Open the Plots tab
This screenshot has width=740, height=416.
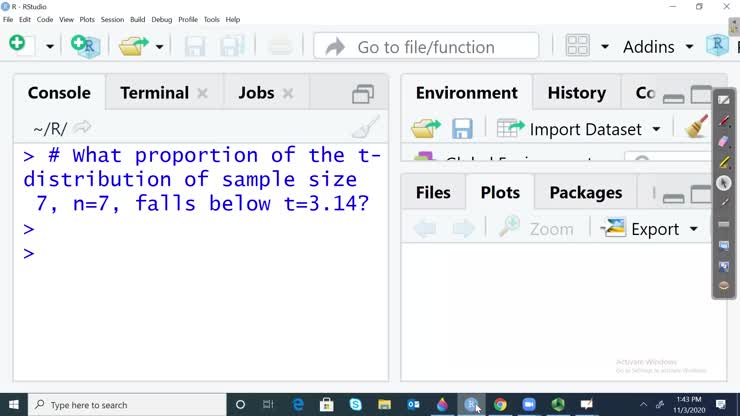click(x=500, y=192)
